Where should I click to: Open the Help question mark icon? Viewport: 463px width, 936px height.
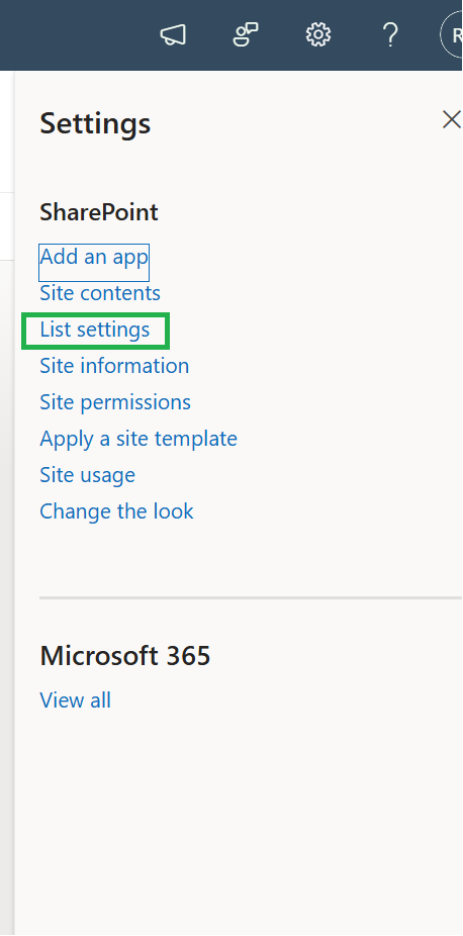[x=390, y=36]
